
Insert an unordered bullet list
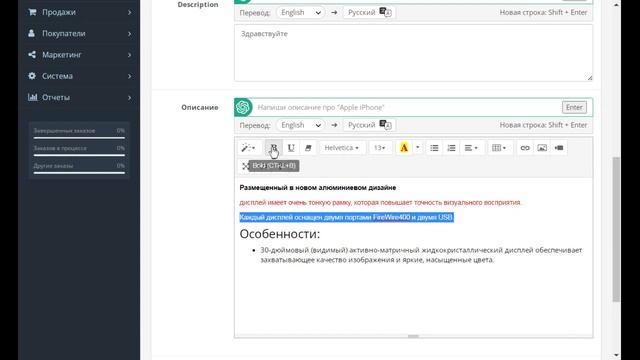click(434, 148)
